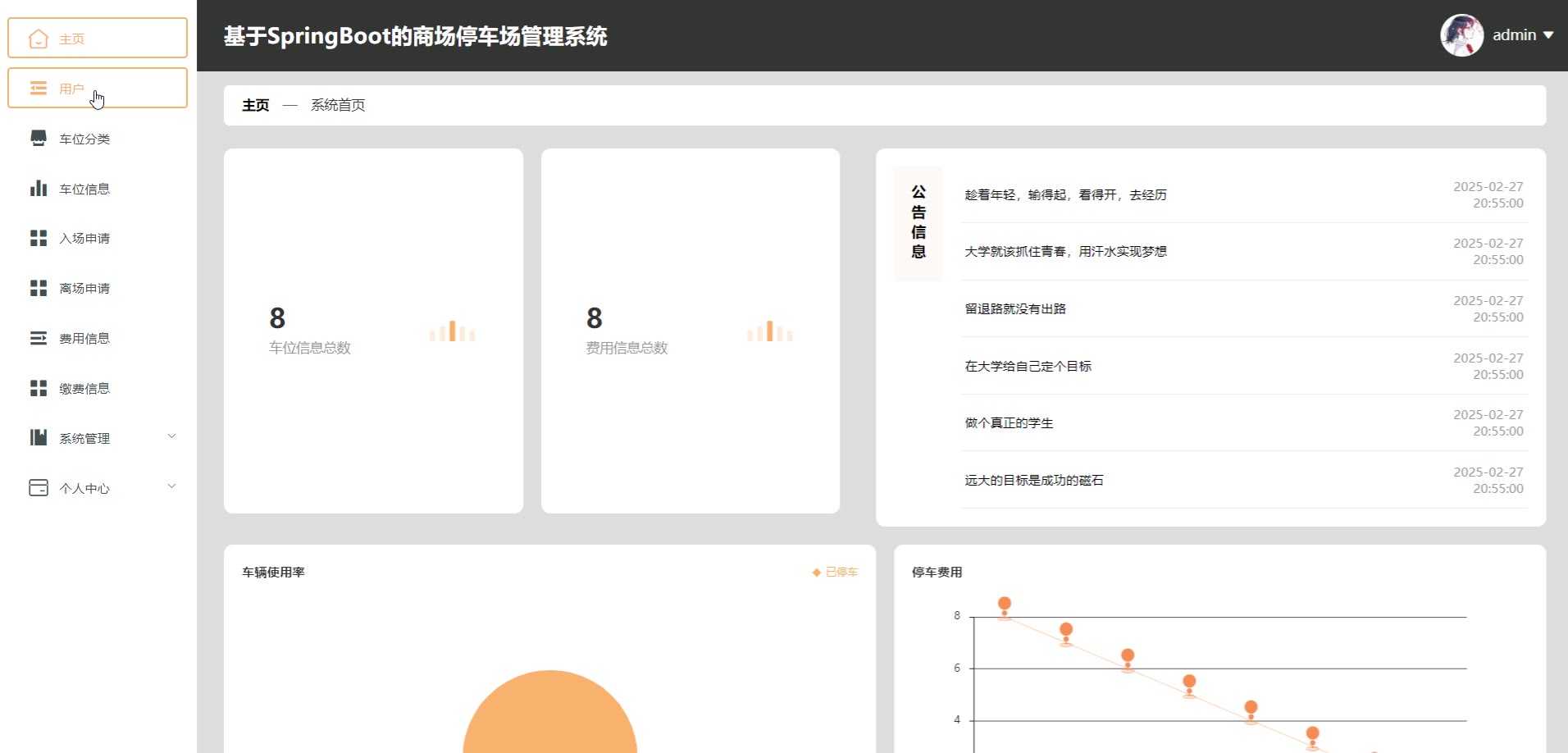This screenshot has height=753, width=1568.
Task: Click the home icon in sidebar
Action: click(39, 39)
